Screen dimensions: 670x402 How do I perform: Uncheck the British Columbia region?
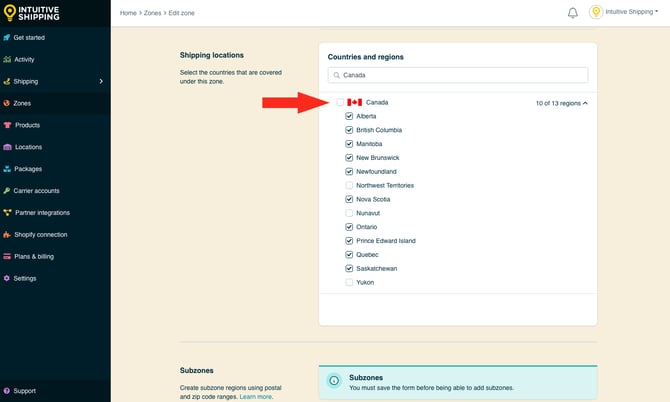349,130
